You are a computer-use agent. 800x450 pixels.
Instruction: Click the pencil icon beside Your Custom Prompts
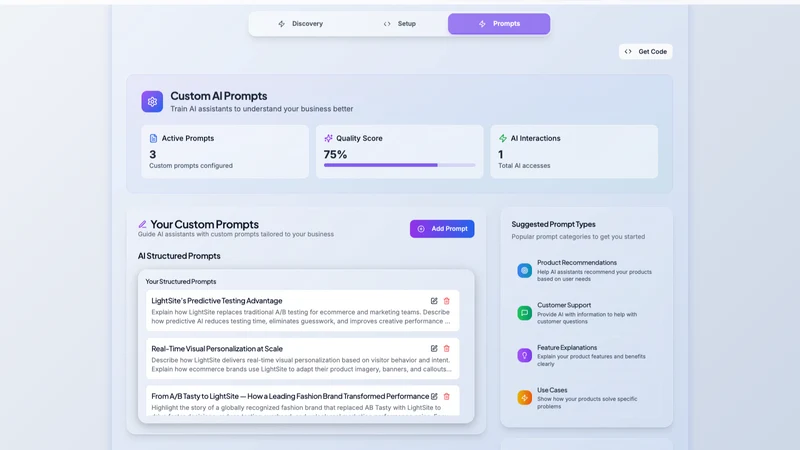[142, 224]
